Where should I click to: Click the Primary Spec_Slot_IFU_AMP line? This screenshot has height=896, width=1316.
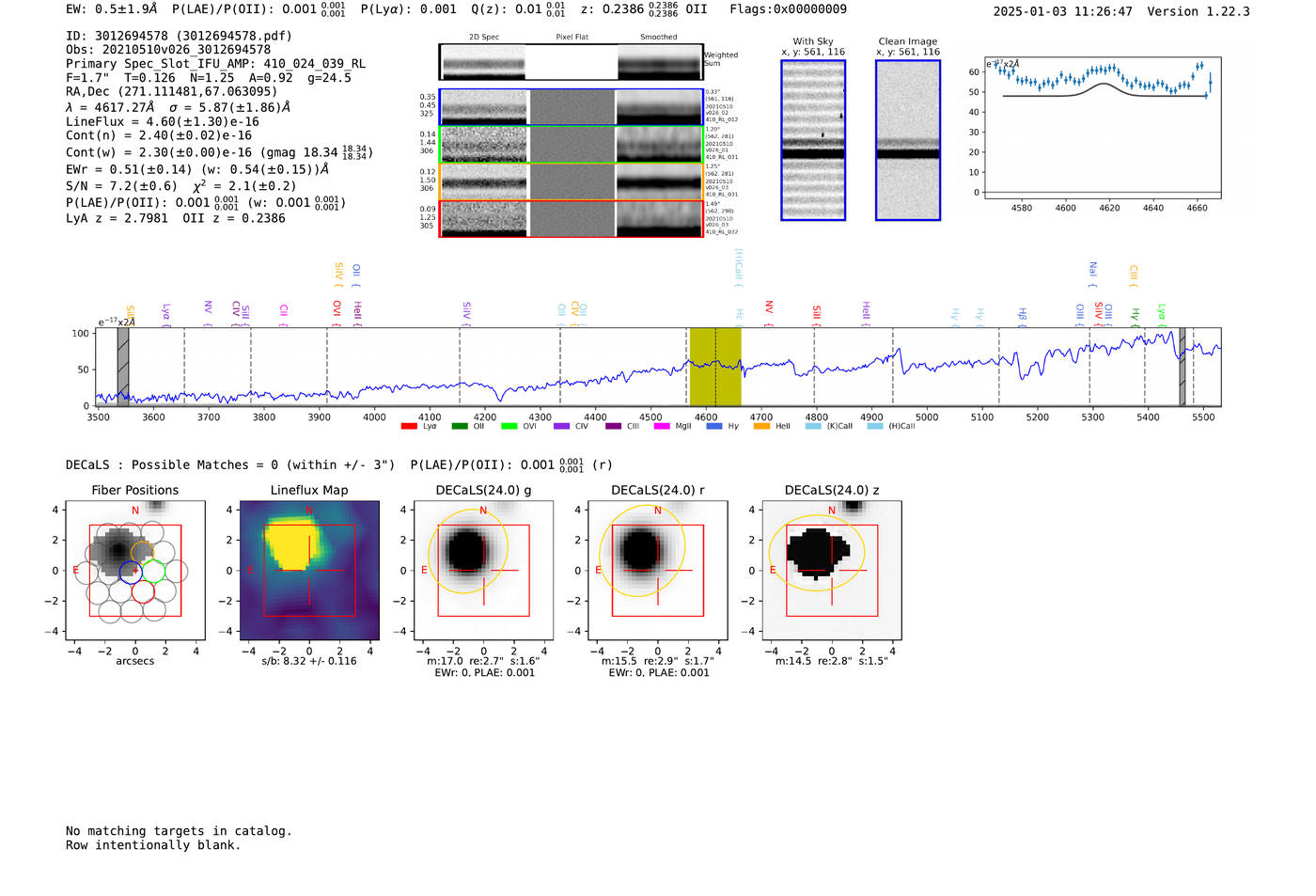(216, 64)
